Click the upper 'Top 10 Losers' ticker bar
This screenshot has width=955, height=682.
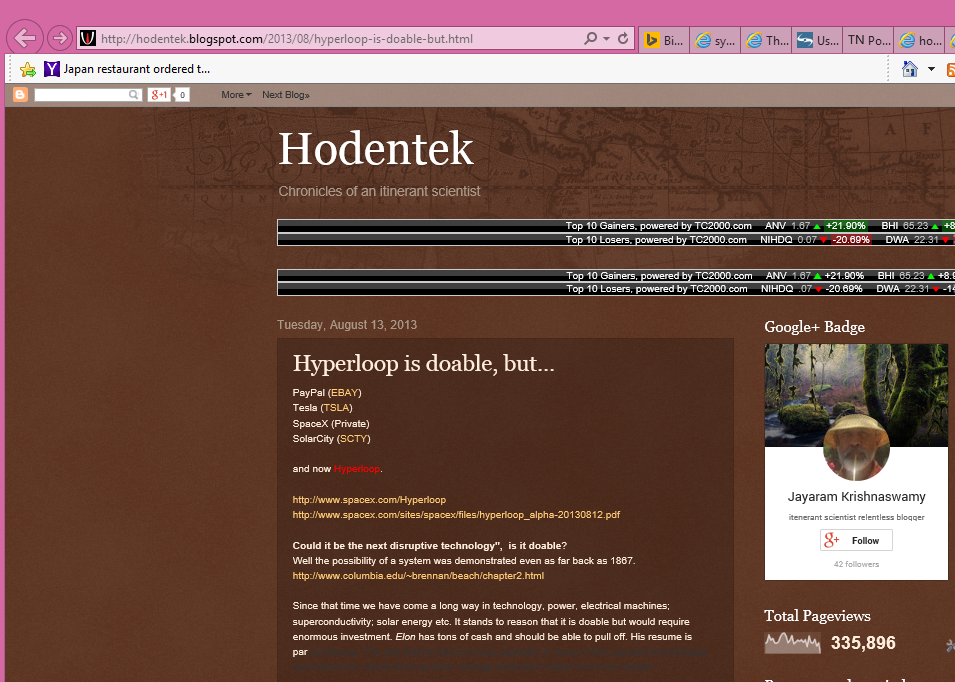tap(616, 239)
